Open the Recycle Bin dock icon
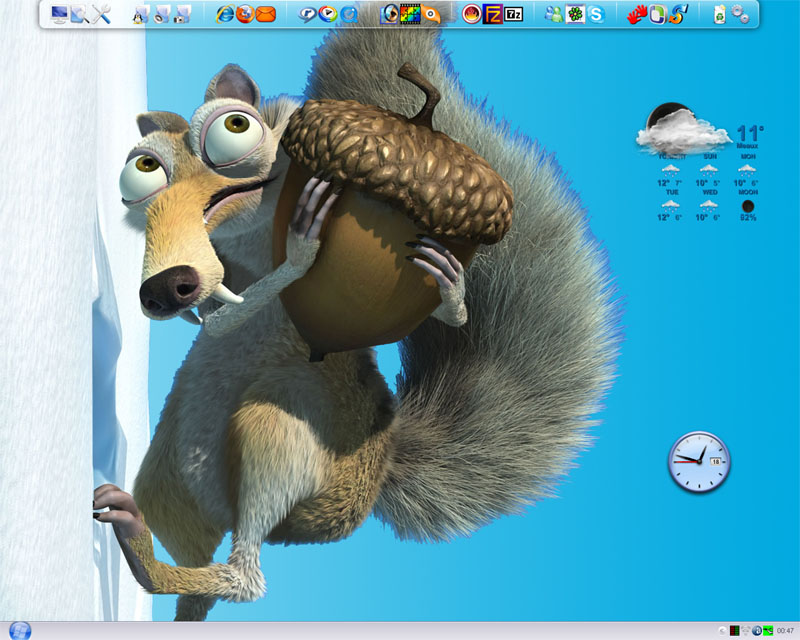800x640 pixels. click(719, 14)
